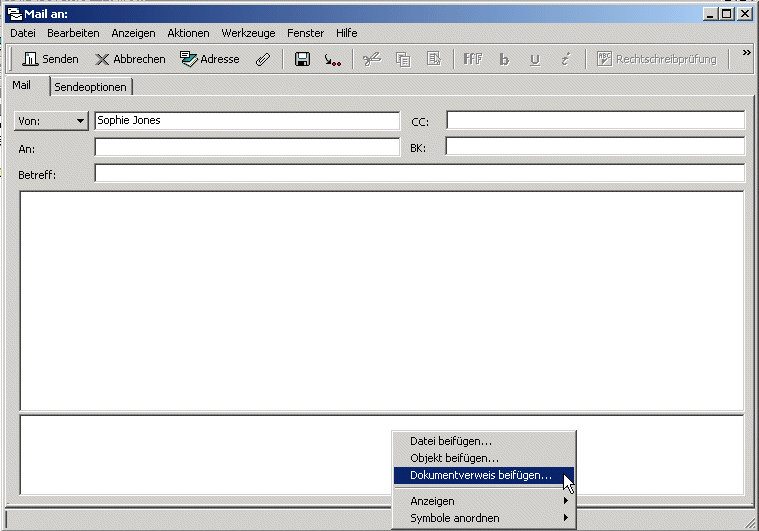
Task: Switch to the Sendeoptionen tab
Action: click(91, 87)
